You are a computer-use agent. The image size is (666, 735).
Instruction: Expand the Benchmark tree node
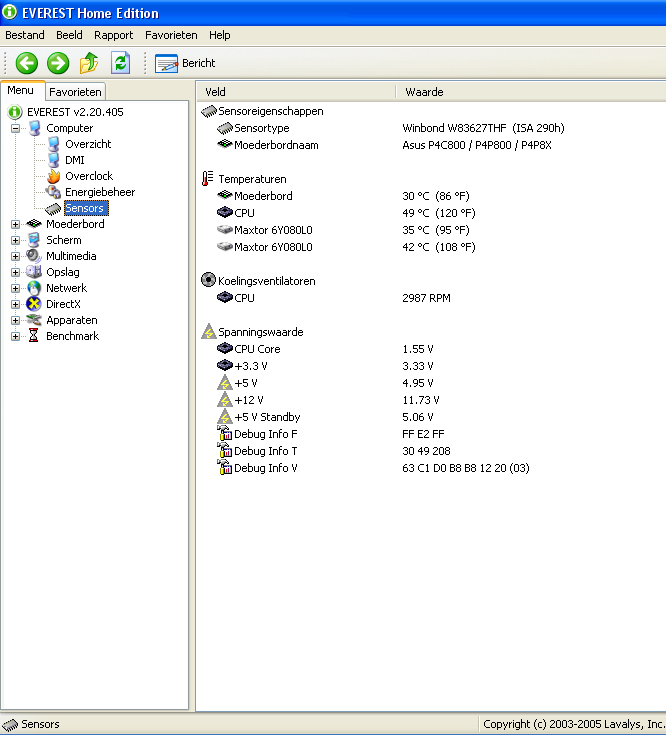[15, 337]
